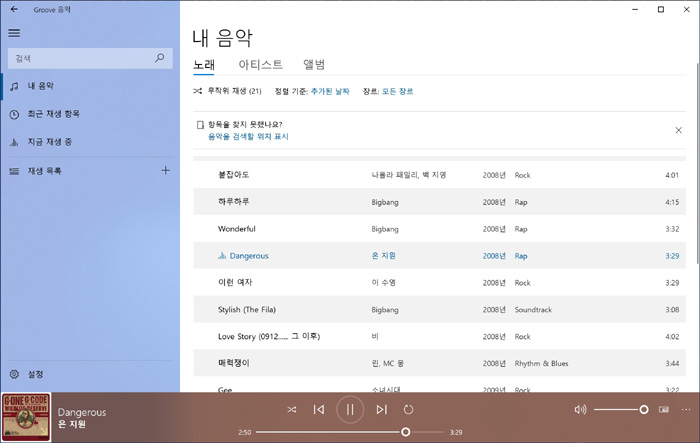This screenshot has height=443, width=700.
Task: Click the now-playing equalizer icon beside Dangerous
Action: 222,255
